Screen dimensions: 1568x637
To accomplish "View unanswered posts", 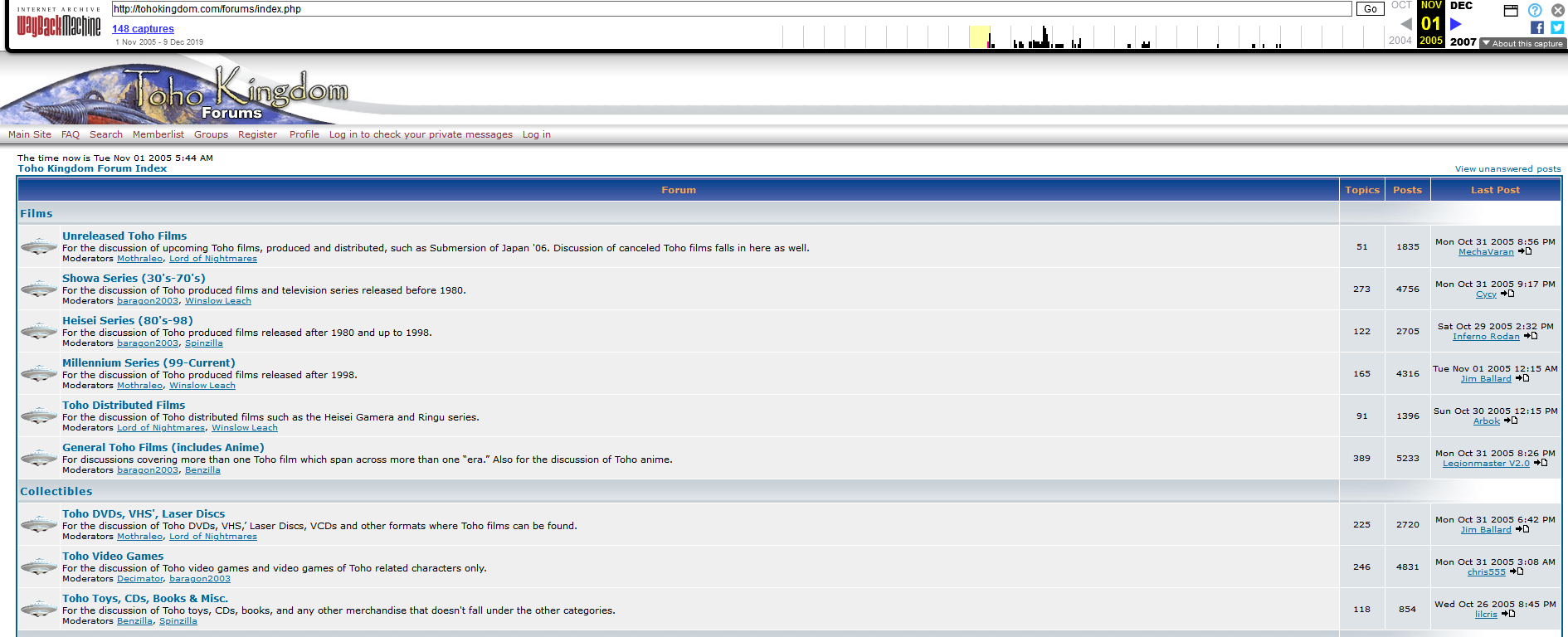I will [x=1507, y=168].
